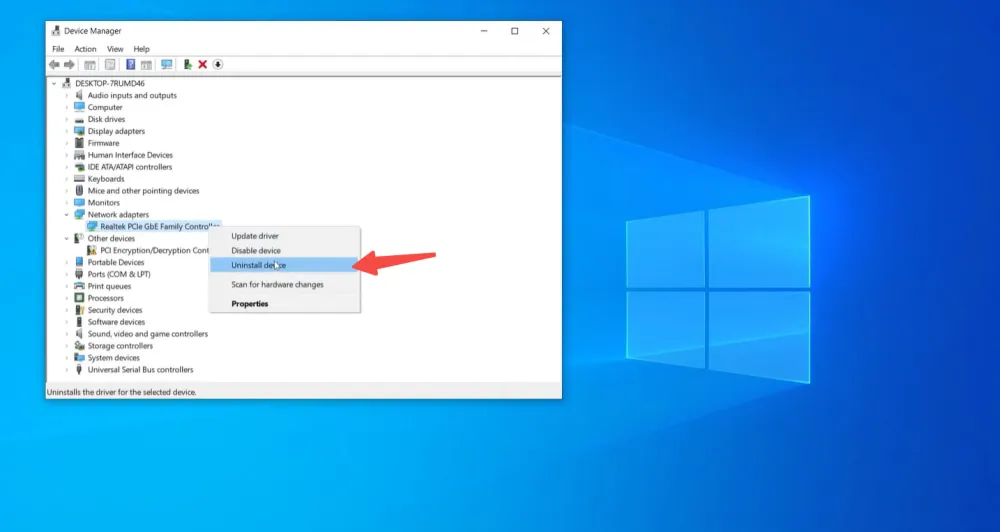Choose Disable device in the context menu

click(285, 251)
